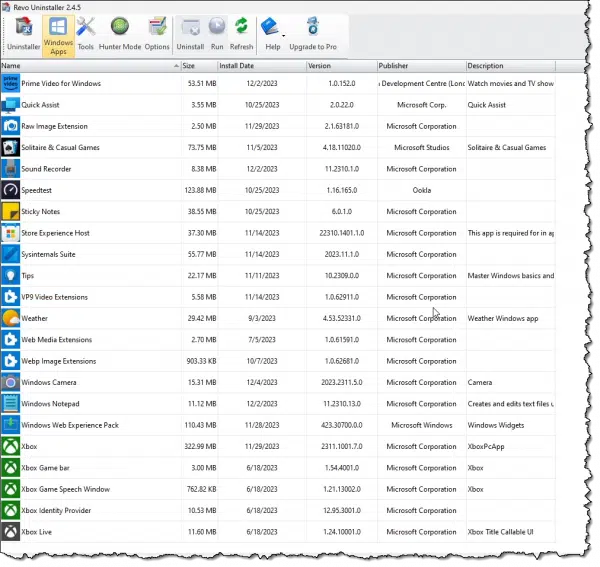The width and height of the screenshot is (600, 567).
Task: Open the Uninstaller toolbar icon
Action: tap(24, 27)
